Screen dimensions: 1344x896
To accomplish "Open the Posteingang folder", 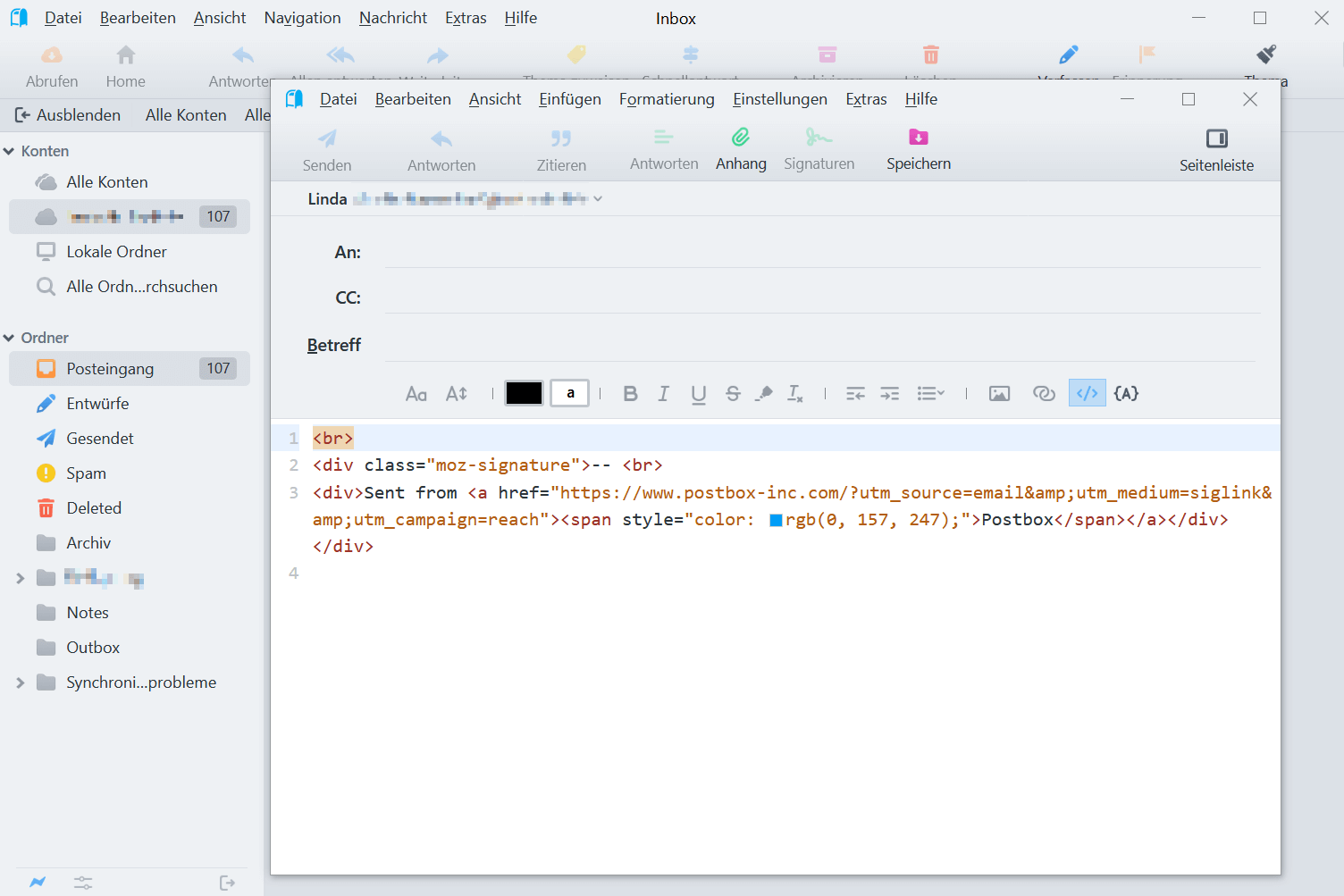I will click(x=130, y=369).
